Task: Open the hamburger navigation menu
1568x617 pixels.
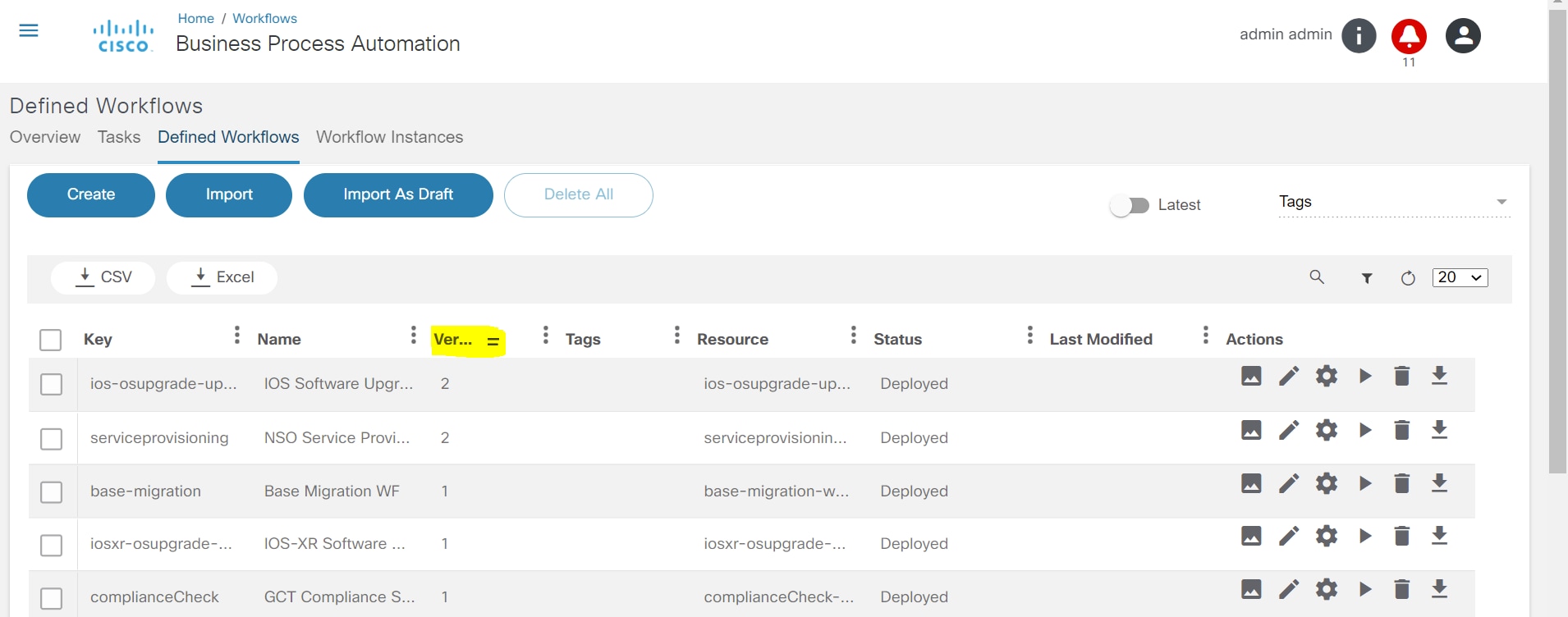Action: (x=29, y=31)
